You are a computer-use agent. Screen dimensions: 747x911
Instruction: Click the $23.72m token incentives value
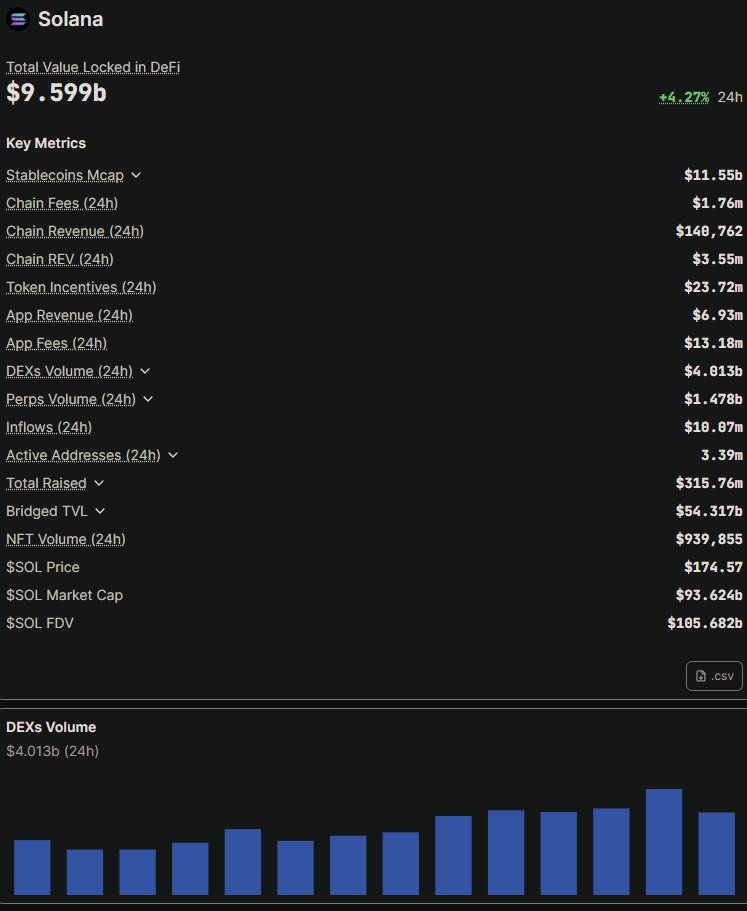[x=713, y=287]
